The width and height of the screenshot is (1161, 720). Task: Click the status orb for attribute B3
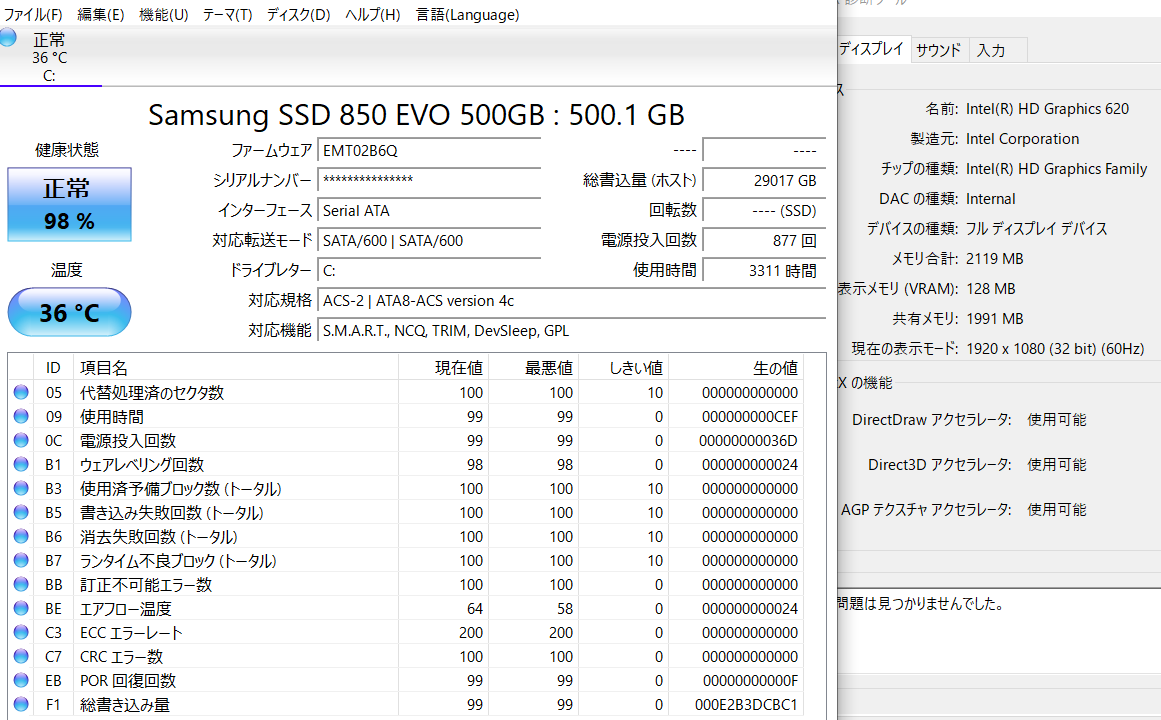(21, 488)
